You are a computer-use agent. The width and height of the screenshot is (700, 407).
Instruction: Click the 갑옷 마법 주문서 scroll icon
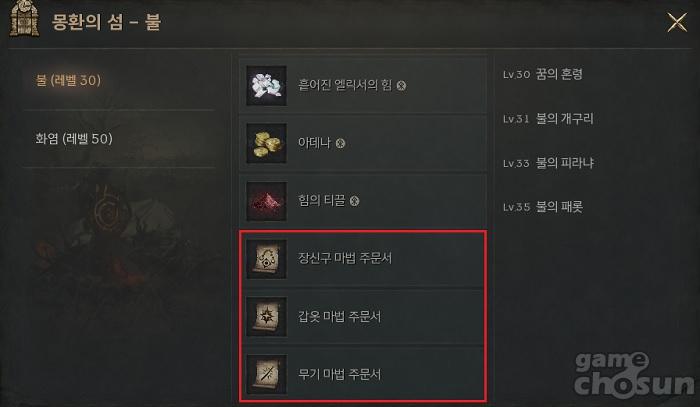click(x=267, y=317)
